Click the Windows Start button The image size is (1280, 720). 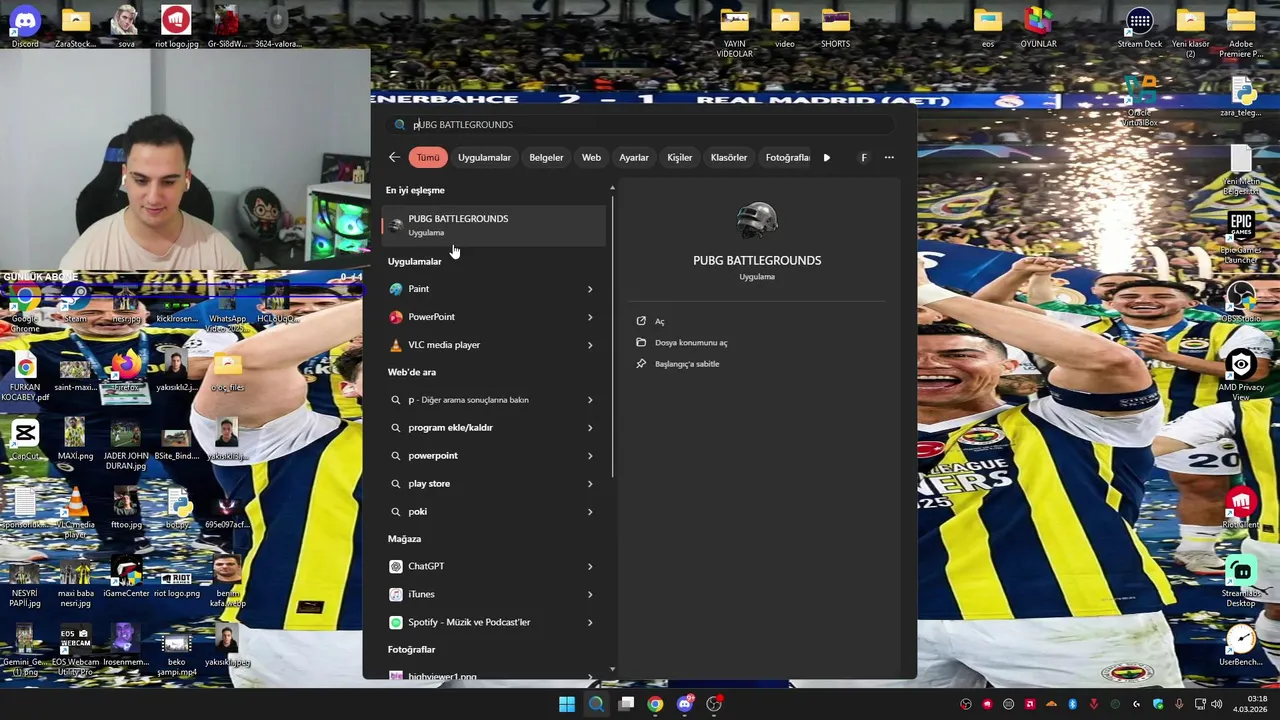click(567, 704)
